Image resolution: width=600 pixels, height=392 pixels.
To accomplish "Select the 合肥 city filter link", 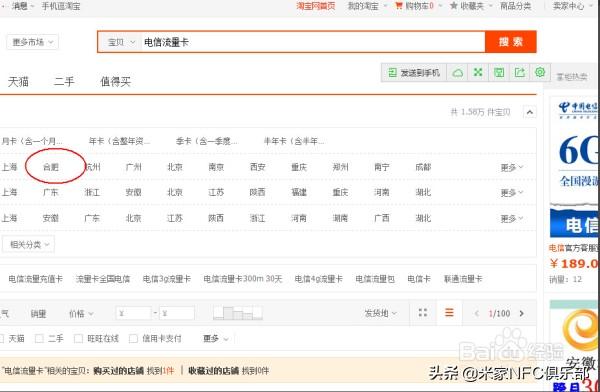I will point(51,167).
